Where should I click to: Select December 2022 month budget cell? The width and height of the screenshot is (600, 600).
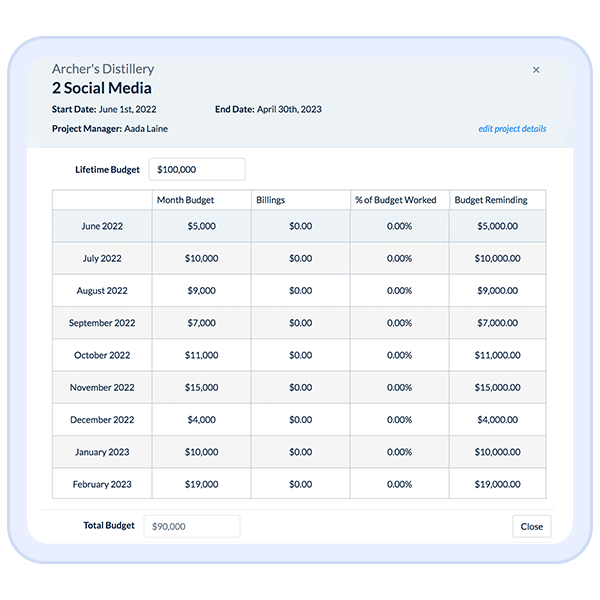[x=201, y=420]
